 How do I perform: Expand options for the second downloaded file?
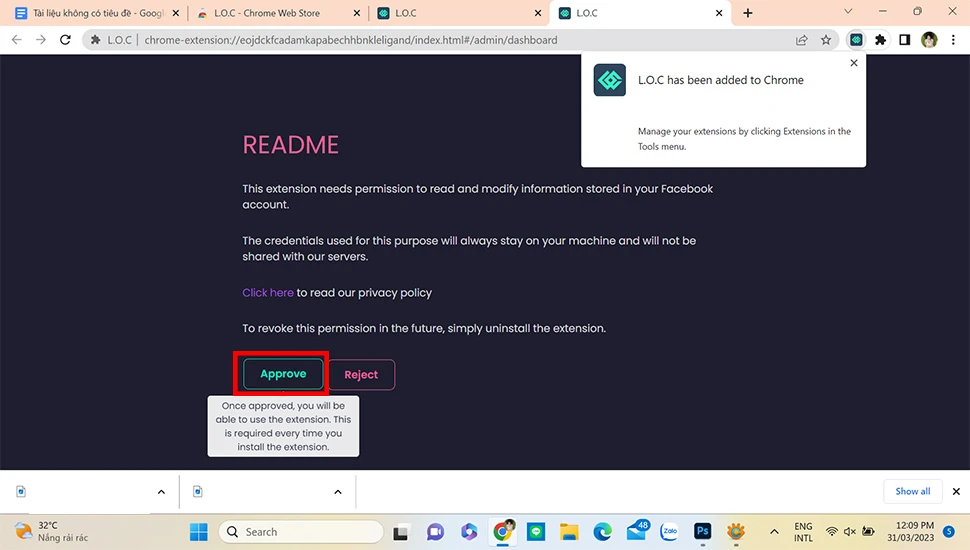click(338, 492)
